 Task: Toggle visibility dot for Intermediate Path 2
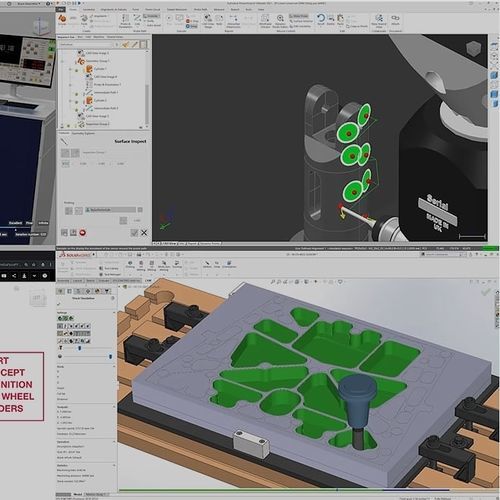(76, 110)
